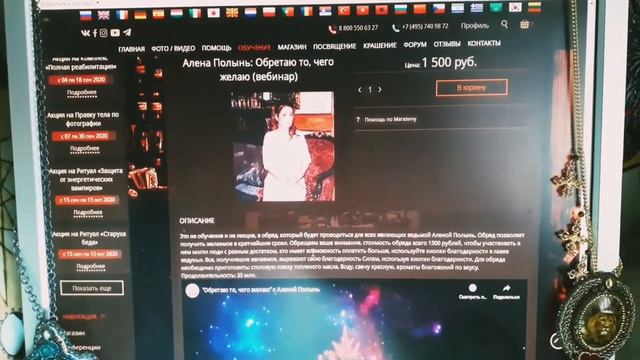Click the quantity field showing 1
The height and width of the screenshot is (360, 640).
pyautogui.click(x=370, y=90)
